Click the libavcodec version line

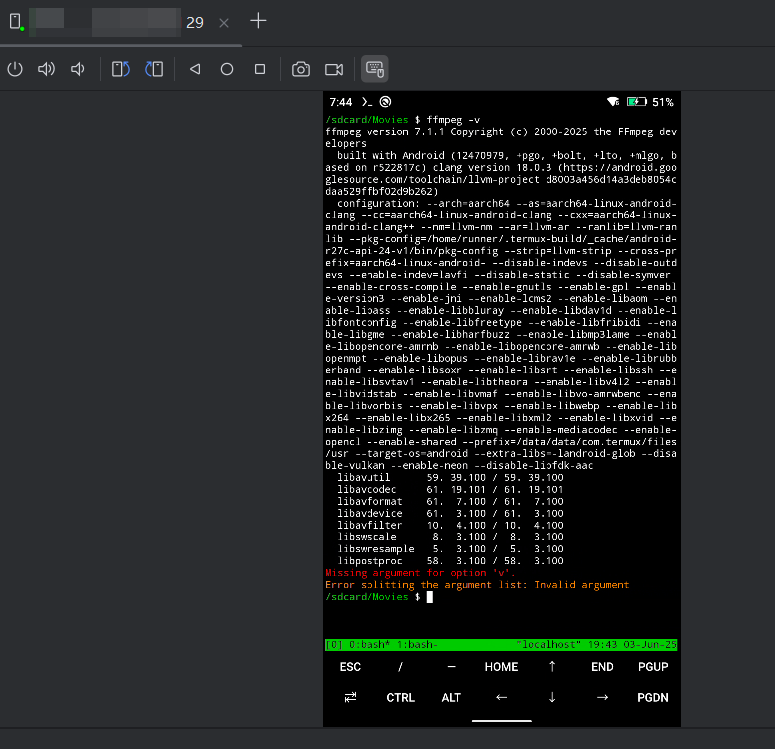pyautogui.click(x=450, y=489)
